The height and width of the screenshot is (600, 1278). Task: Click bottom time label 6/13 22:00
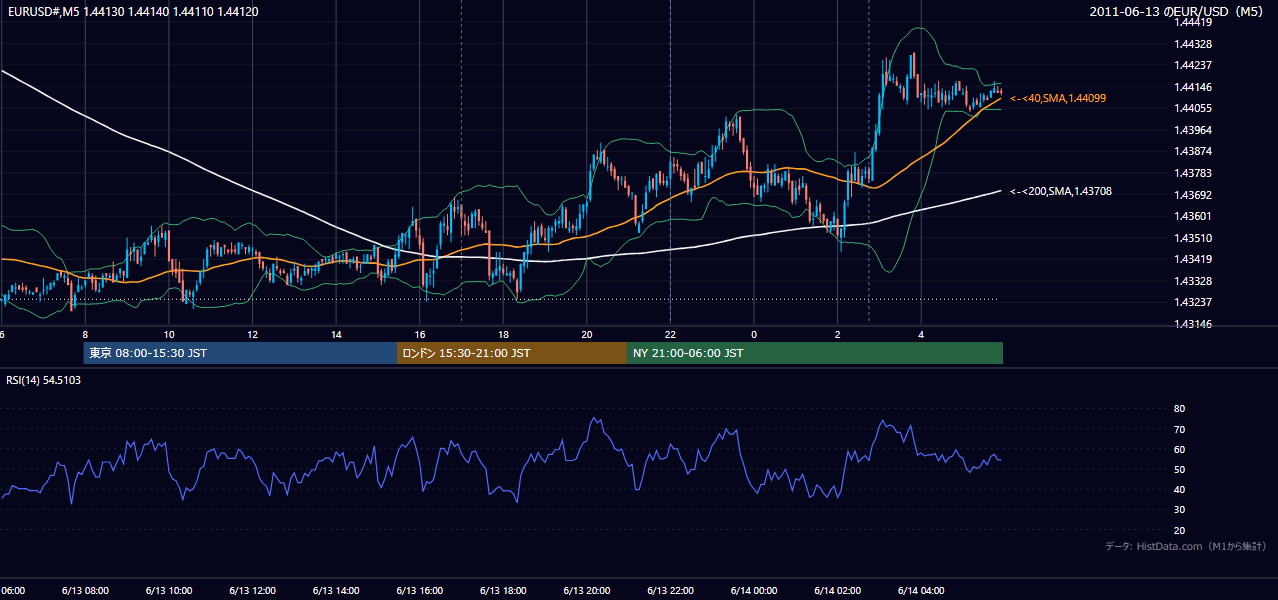pyautogui.click(x=670, y=590)
